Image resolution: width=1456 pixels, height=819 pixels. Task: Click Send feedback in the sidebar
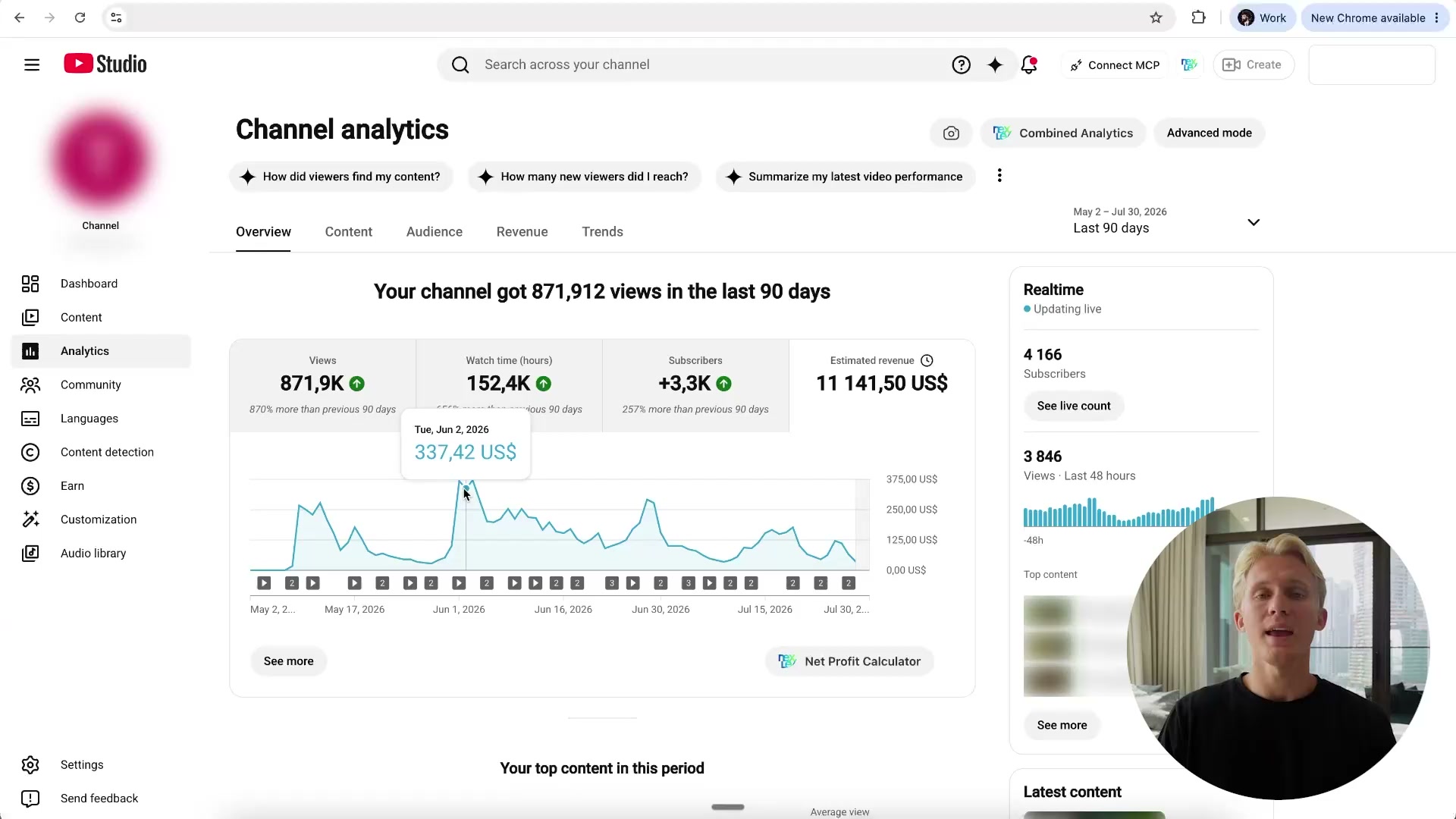101,799
